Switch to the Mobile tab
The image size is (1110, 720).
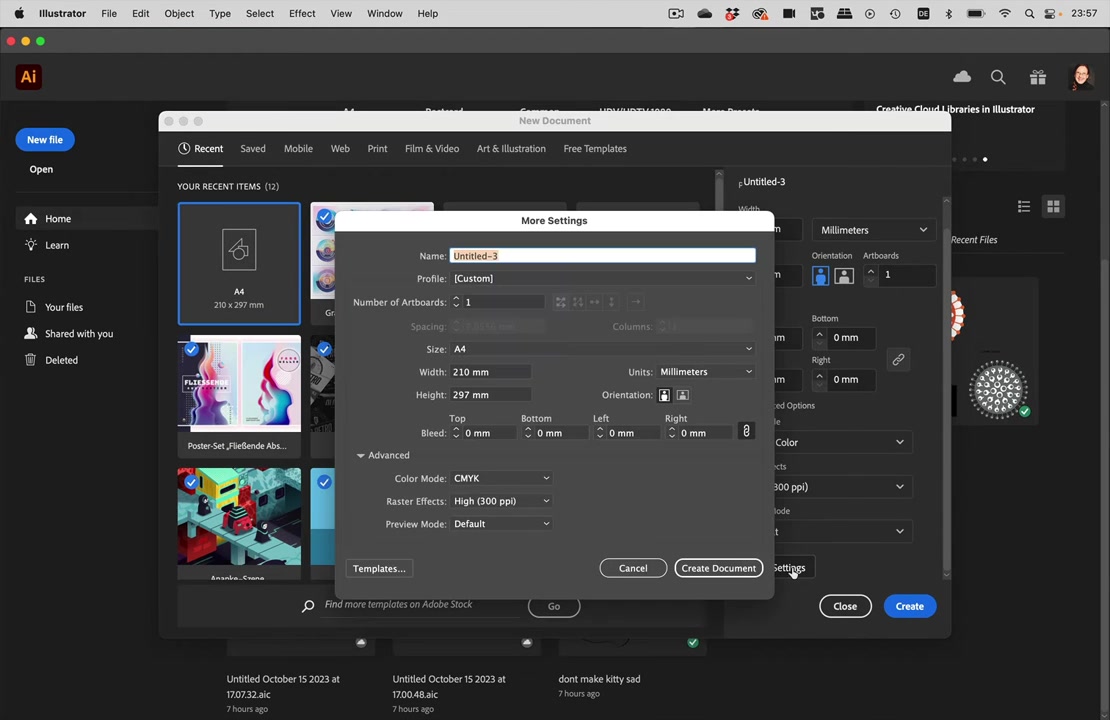(x=298, y=149)
